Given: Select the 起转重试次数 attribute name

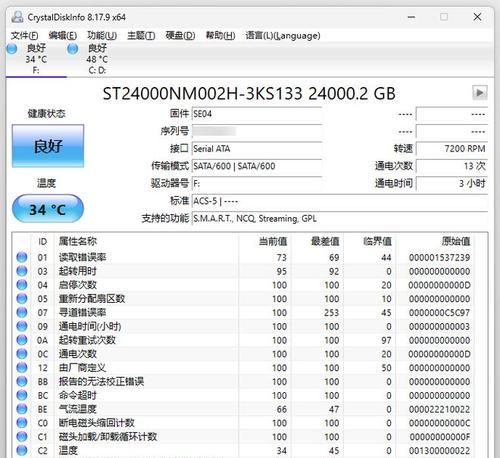Looking at the screenshot, I should coord(87,340).
